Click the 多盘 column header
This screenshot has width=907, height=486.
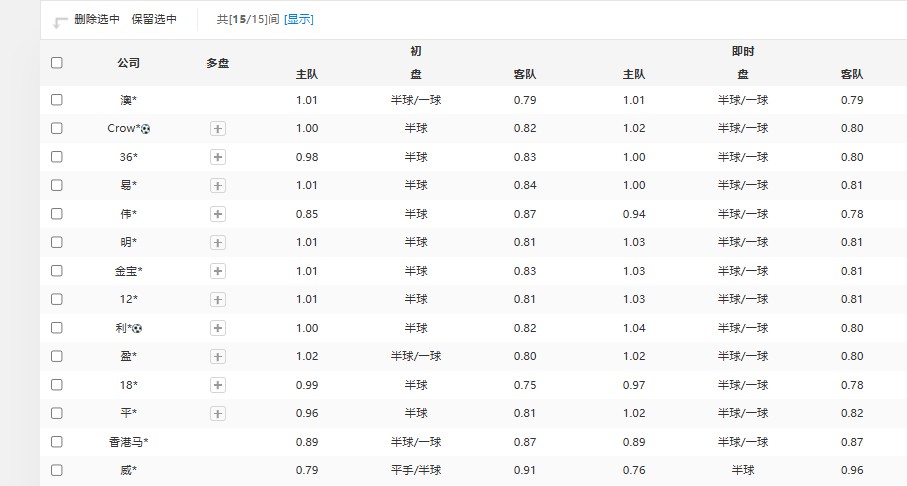[x=218, y=63]
